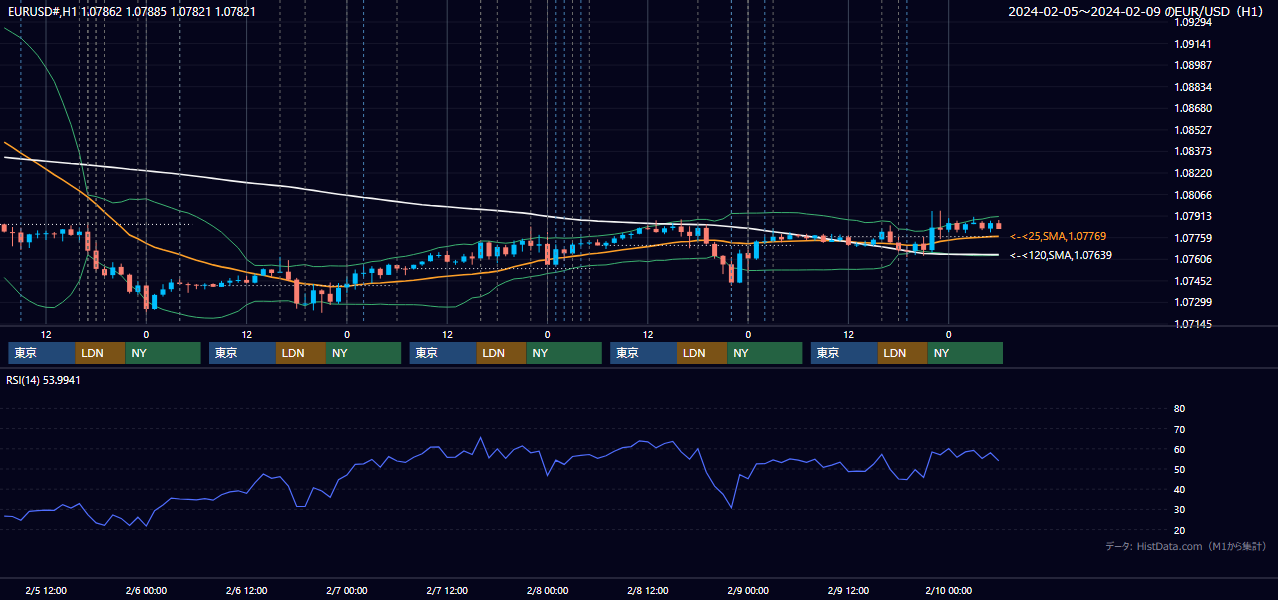1278x600 pixels.
Task: Click the price axis value 1.07452
Action: click(x=1193, y=281)
